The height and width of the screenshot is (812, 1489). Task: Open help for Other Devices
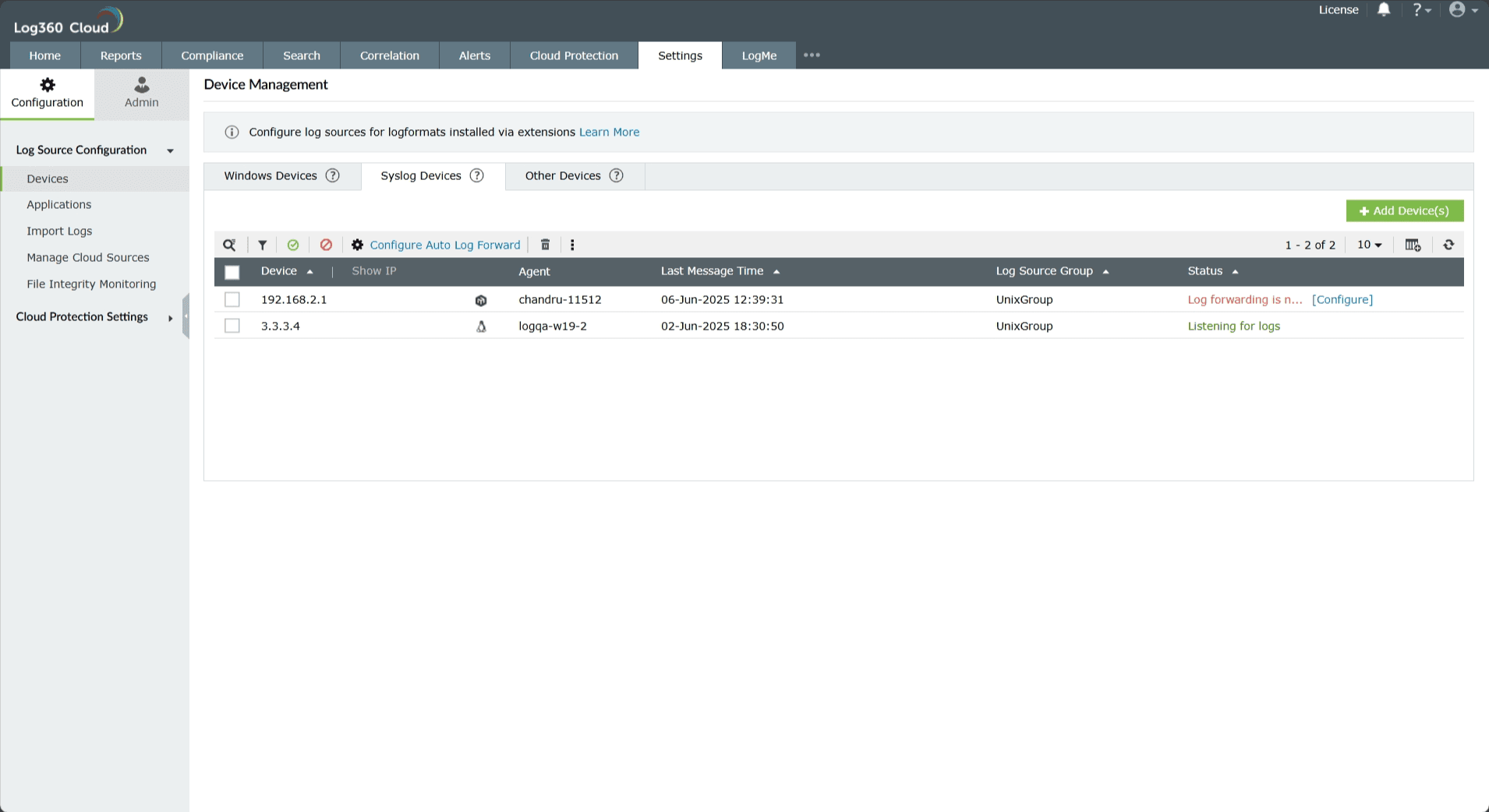[617, 175]
